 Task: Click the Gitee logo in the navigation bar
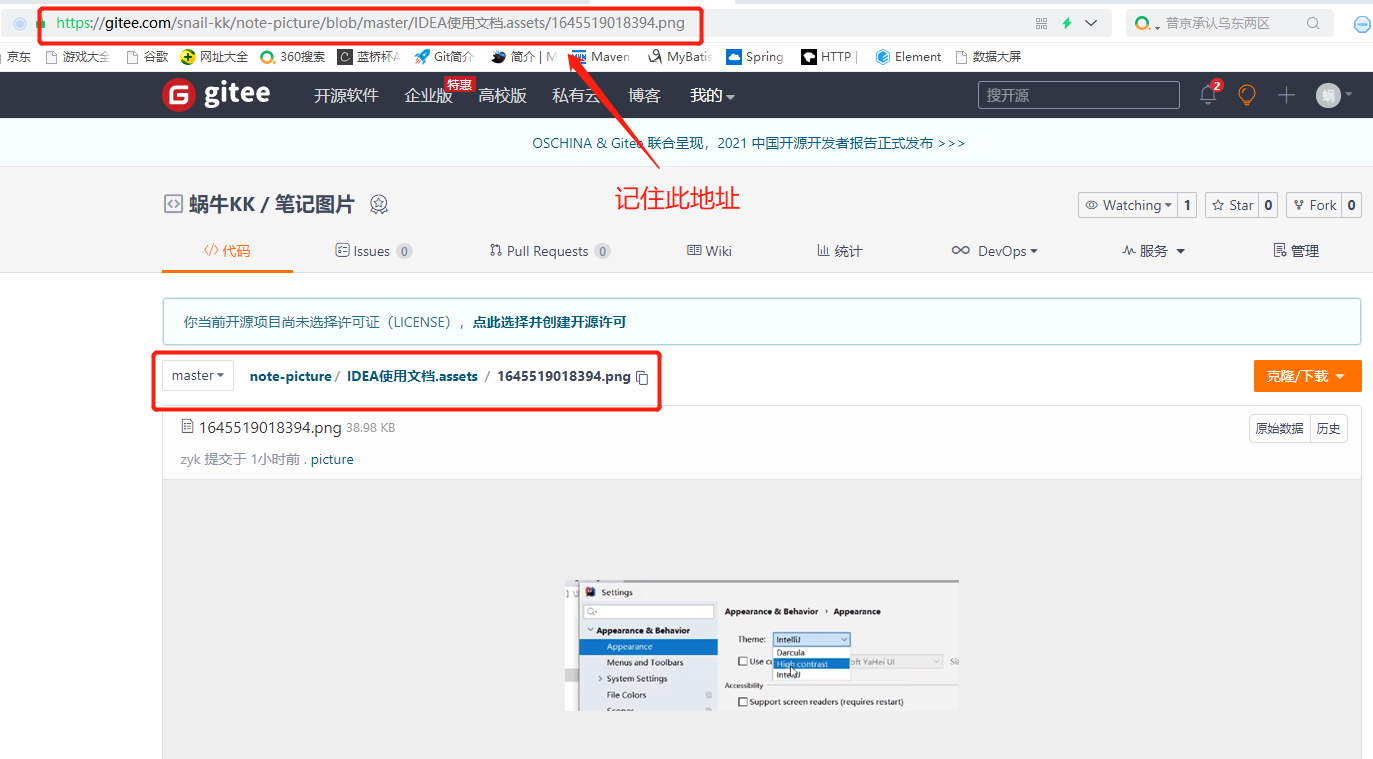pos(216,94)
